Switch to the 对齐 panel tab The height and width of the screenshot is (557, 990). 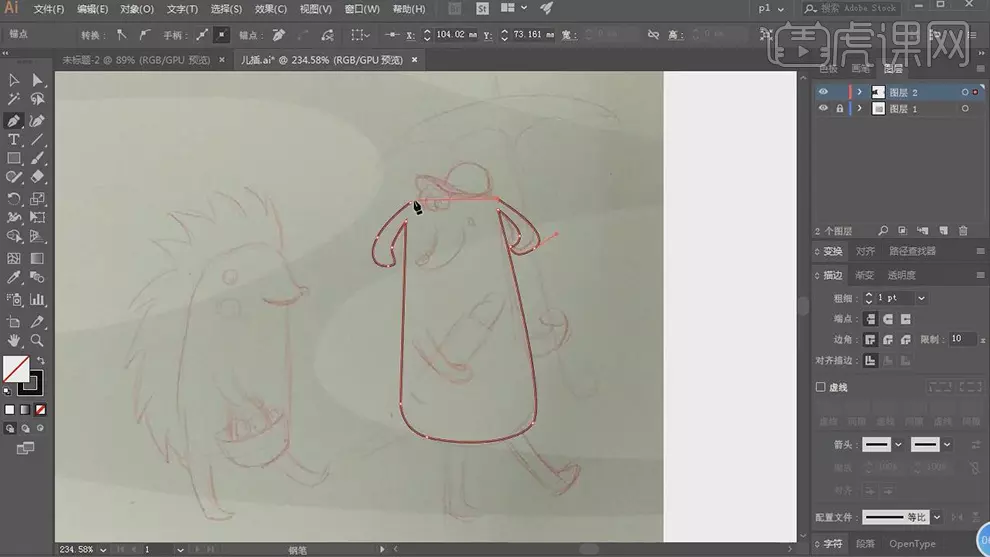[865, 251]
